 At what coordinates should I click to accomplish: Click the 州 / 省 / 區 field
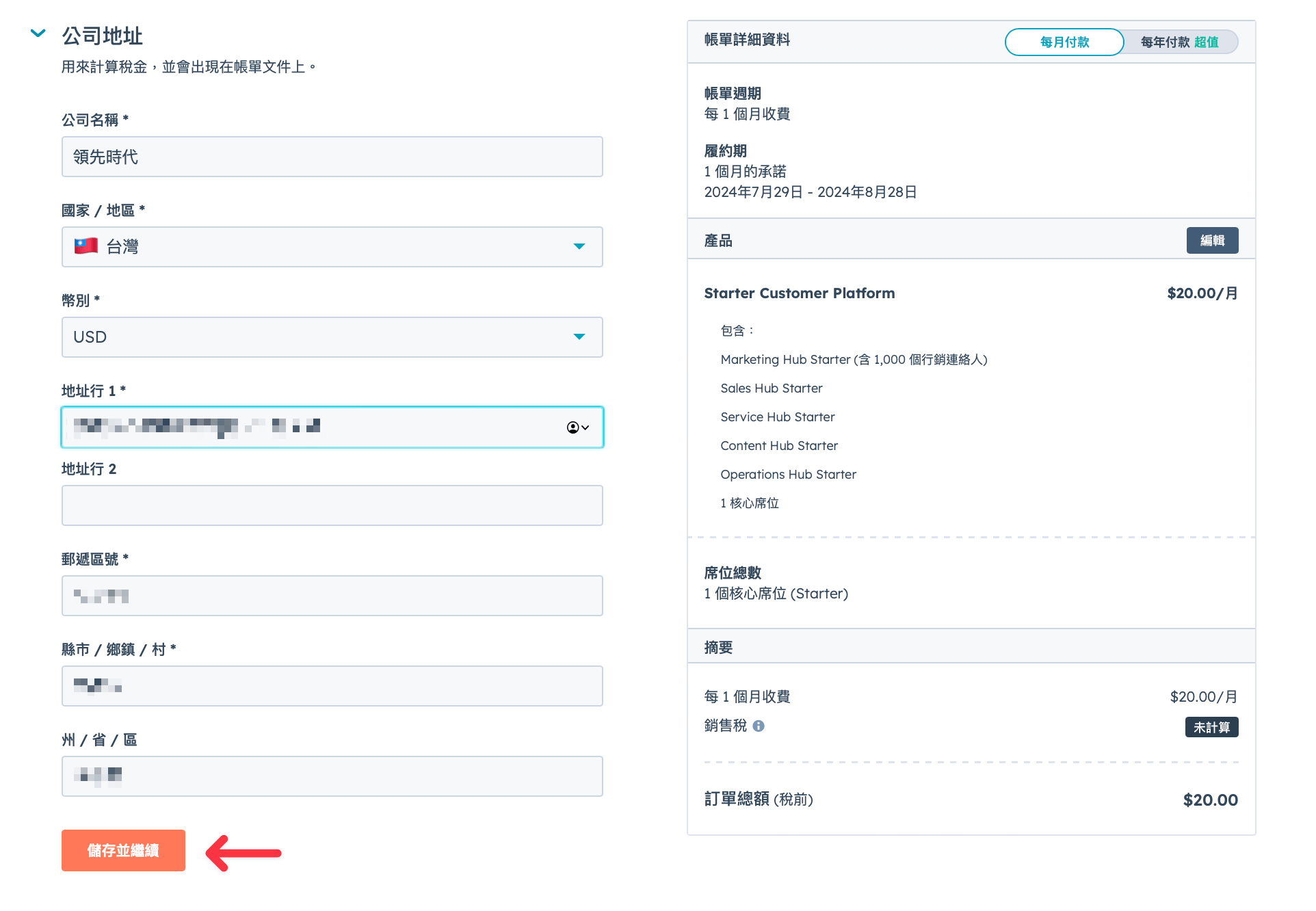coord(332,776)
